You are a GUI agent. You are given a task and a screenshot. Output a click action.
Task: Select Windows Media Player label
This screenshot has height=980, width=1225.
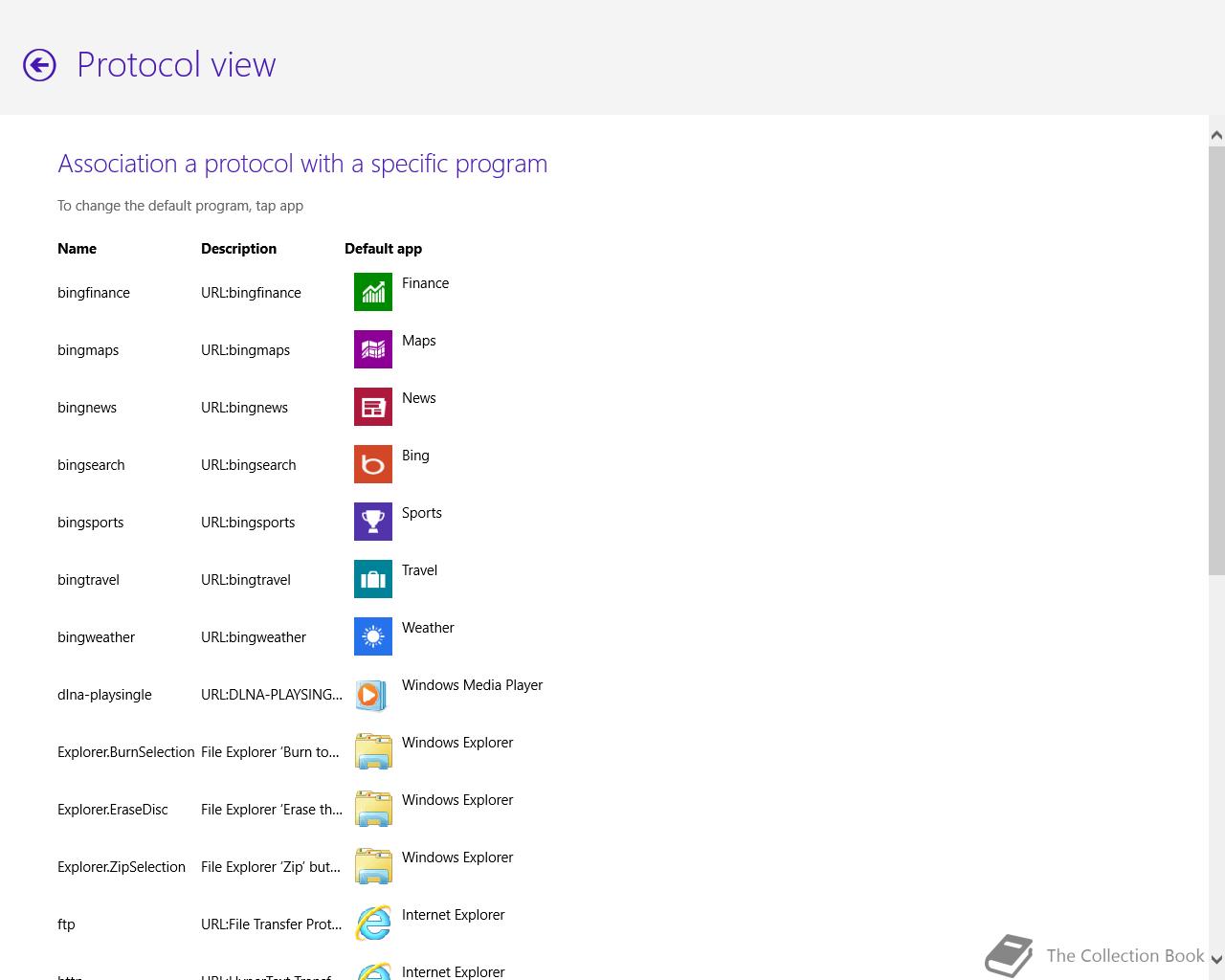point(472,685)
